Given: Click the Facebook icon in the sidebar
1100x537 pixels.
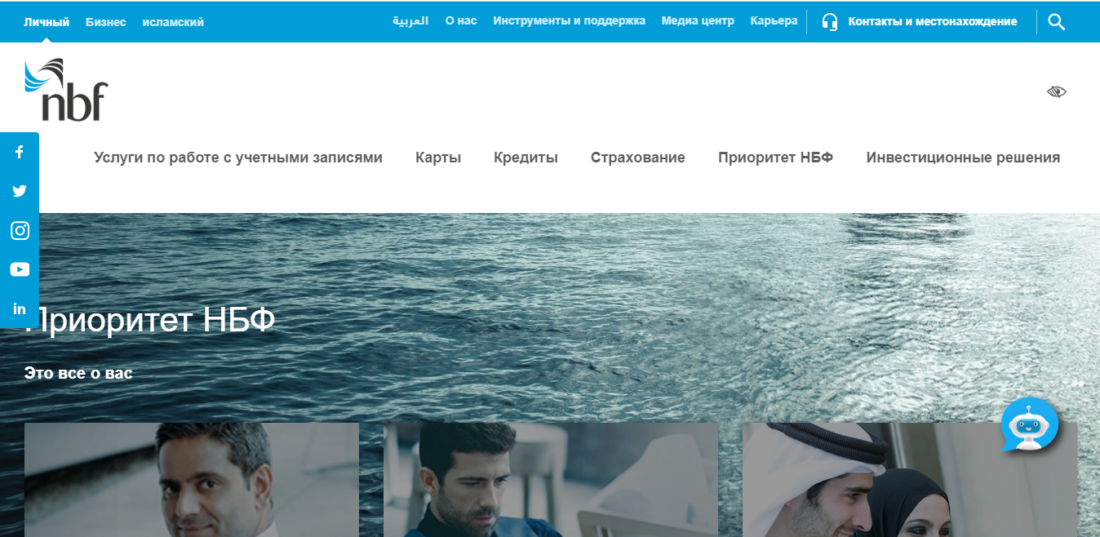Looking at the screenshot, I should click(19, 152).
